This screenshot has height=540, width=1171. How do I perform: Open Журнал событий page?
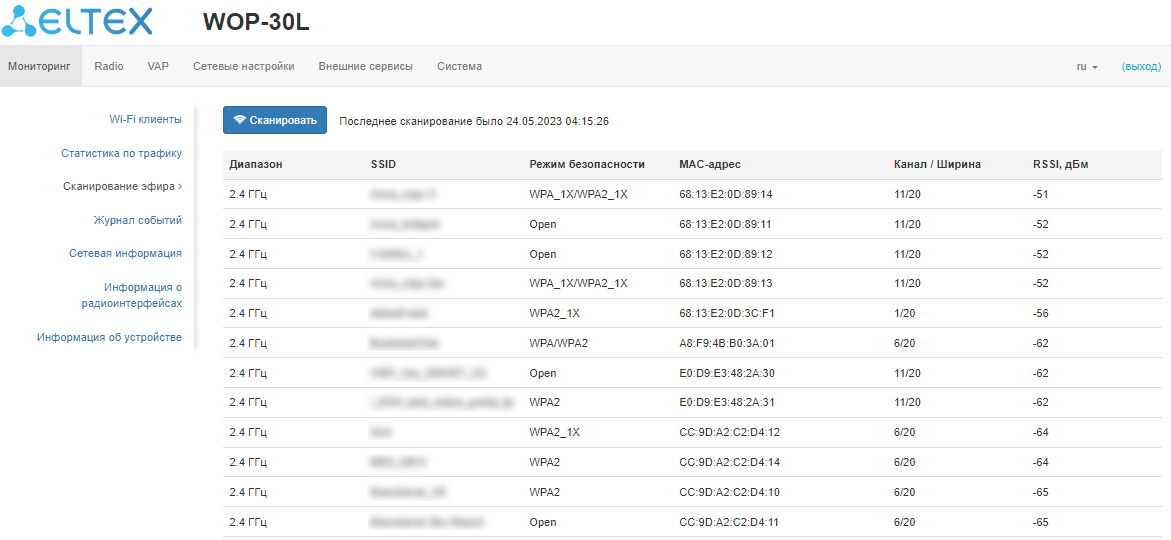137,220
